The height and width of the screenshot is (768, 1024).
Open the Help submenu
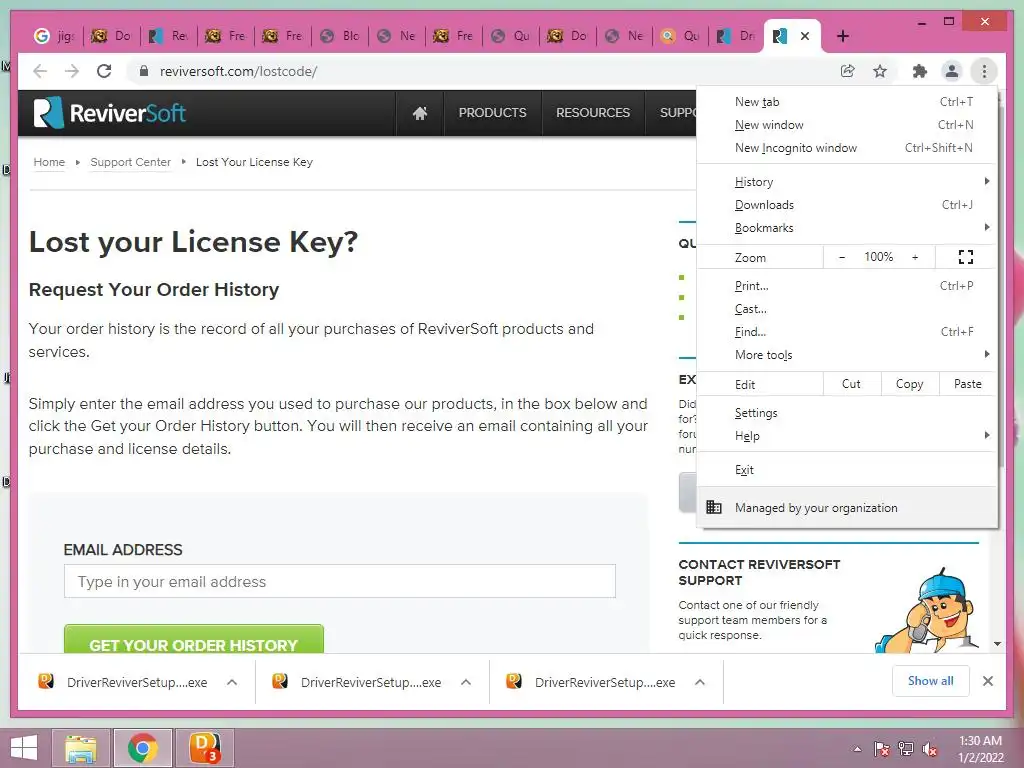click(847, 436)
